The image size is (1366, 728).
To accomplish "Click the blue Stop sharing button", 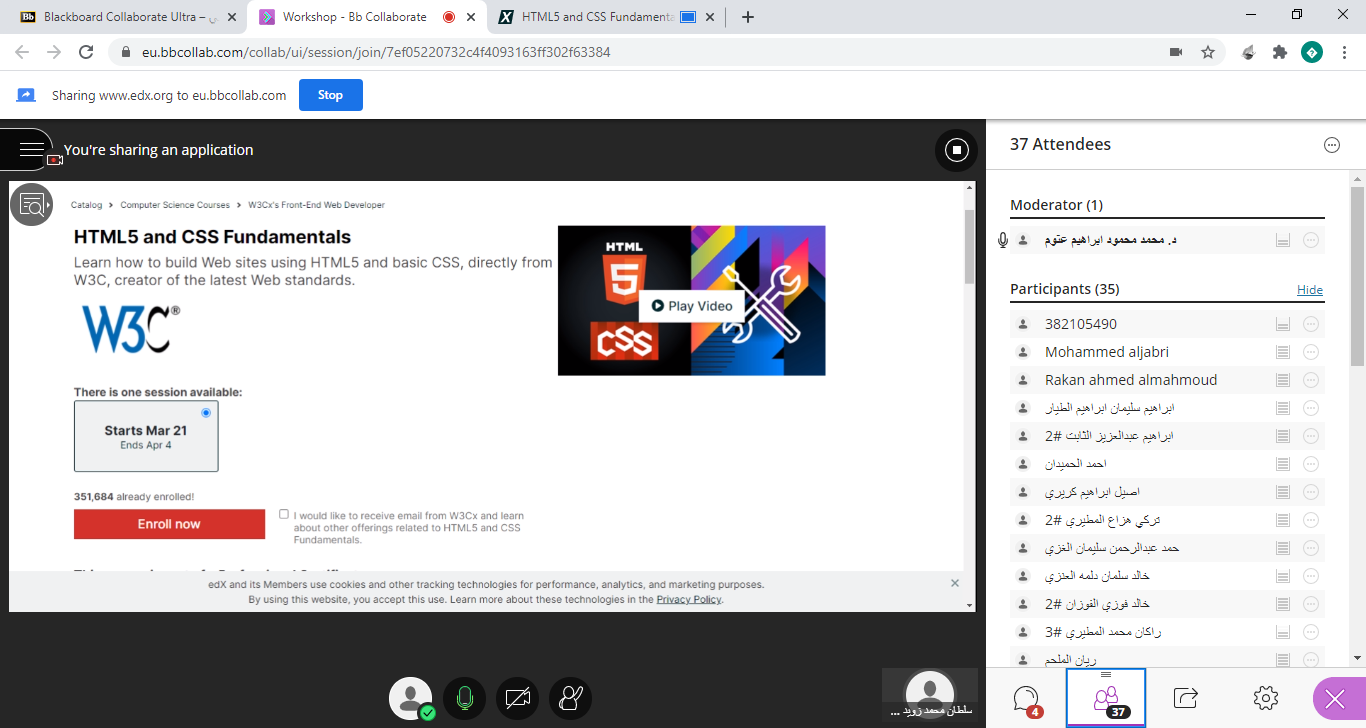I will (x=331, y=95).
